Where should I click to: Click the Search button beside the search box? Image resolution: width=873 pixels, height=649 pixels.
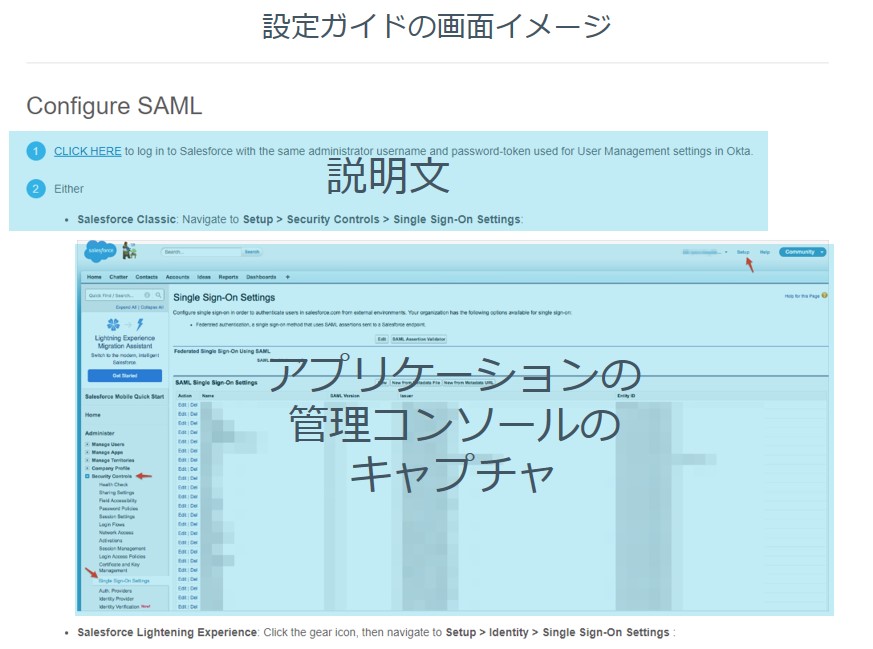click(x=252, y=252)
